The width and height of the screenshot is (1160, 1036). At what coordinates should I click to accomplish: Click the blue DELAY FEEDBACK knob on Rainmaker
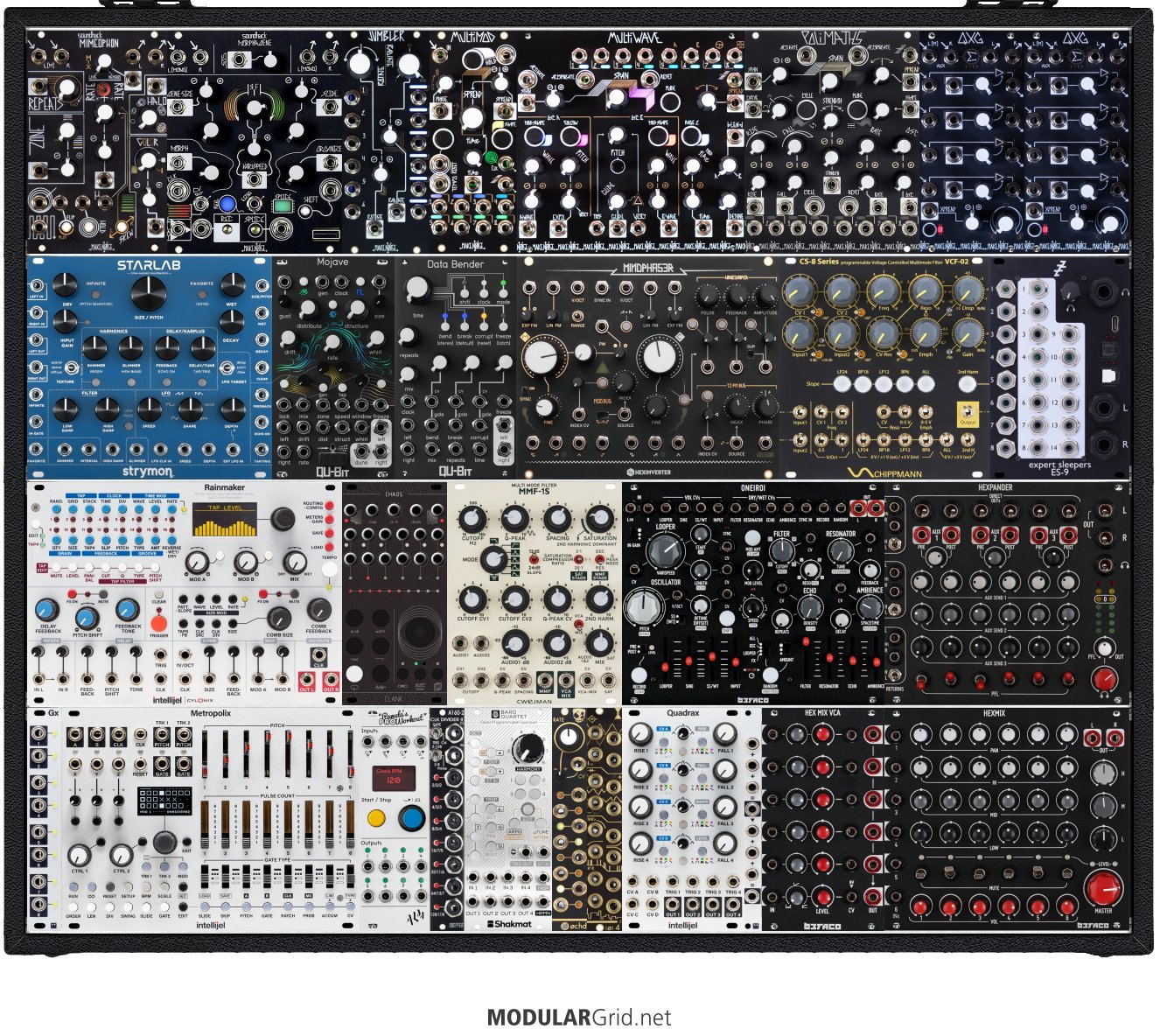coord(48,611)
